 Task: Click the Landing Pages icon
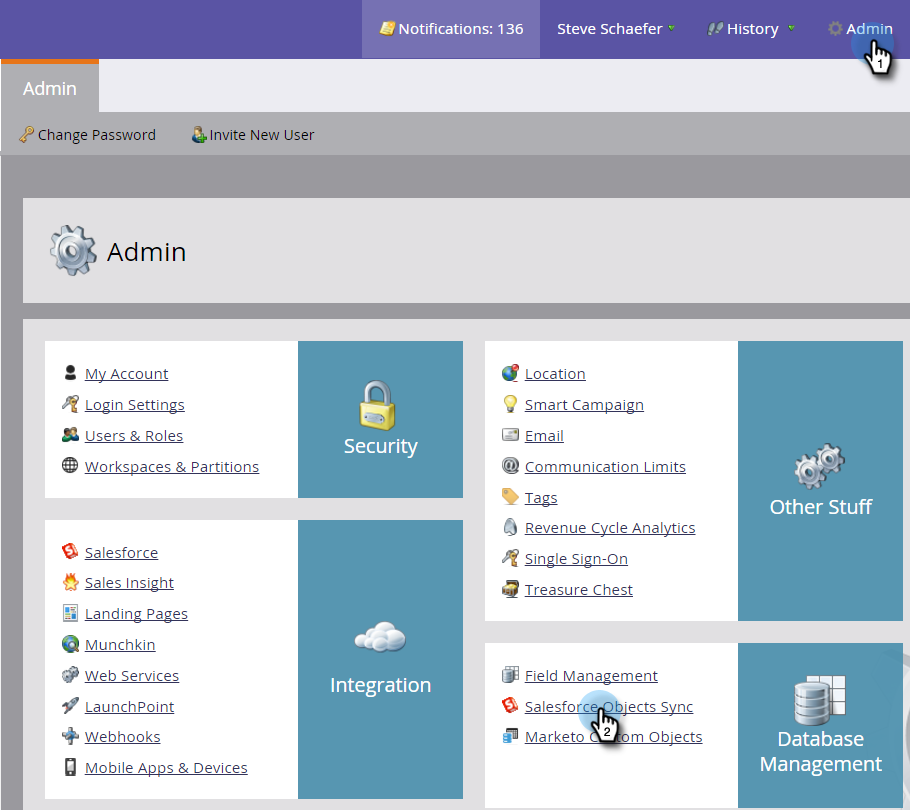click(70, 613)
